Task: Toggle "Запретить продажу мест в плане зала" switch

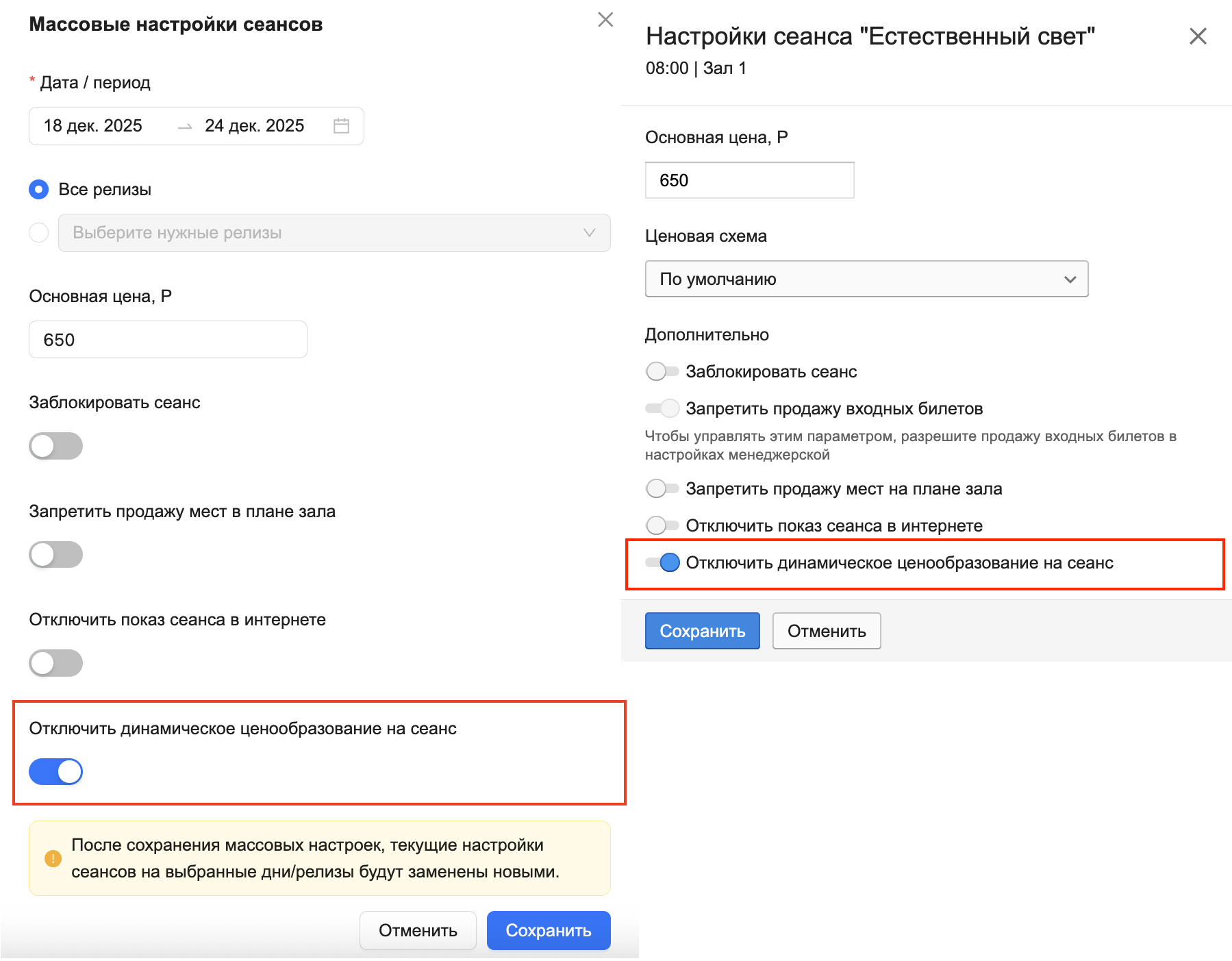Action: [x=55, y=555]
